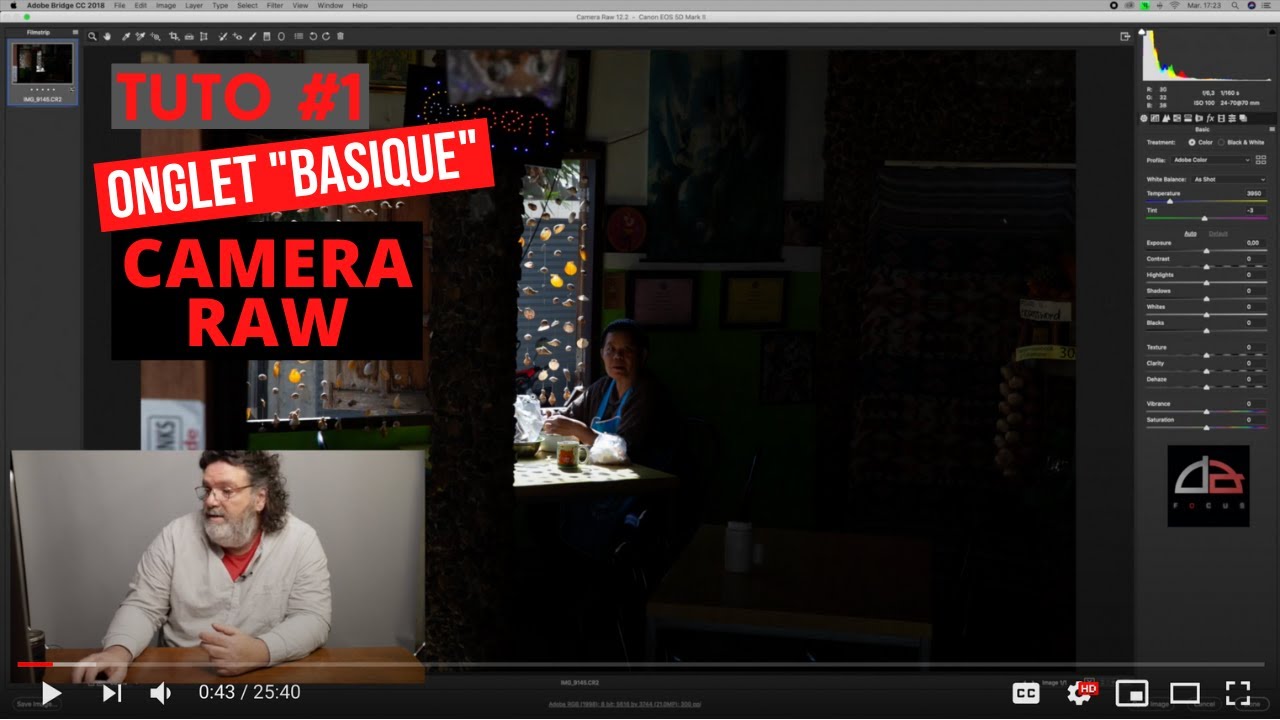Viewport: 1280px width, 720px height.
Task: Open the Profile dropdown showing Adobe Color
Action: (x=1211, y=160)
